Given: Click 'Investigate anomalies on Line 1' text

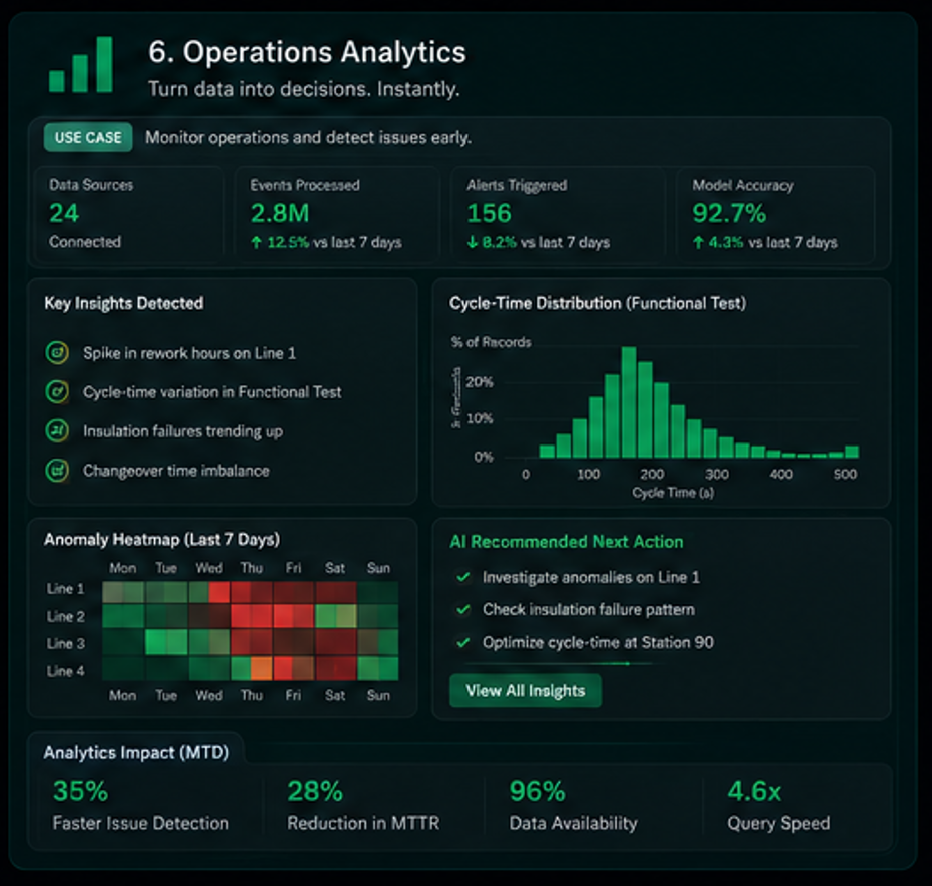Looking at the screenshot, I should coord(591,577).
